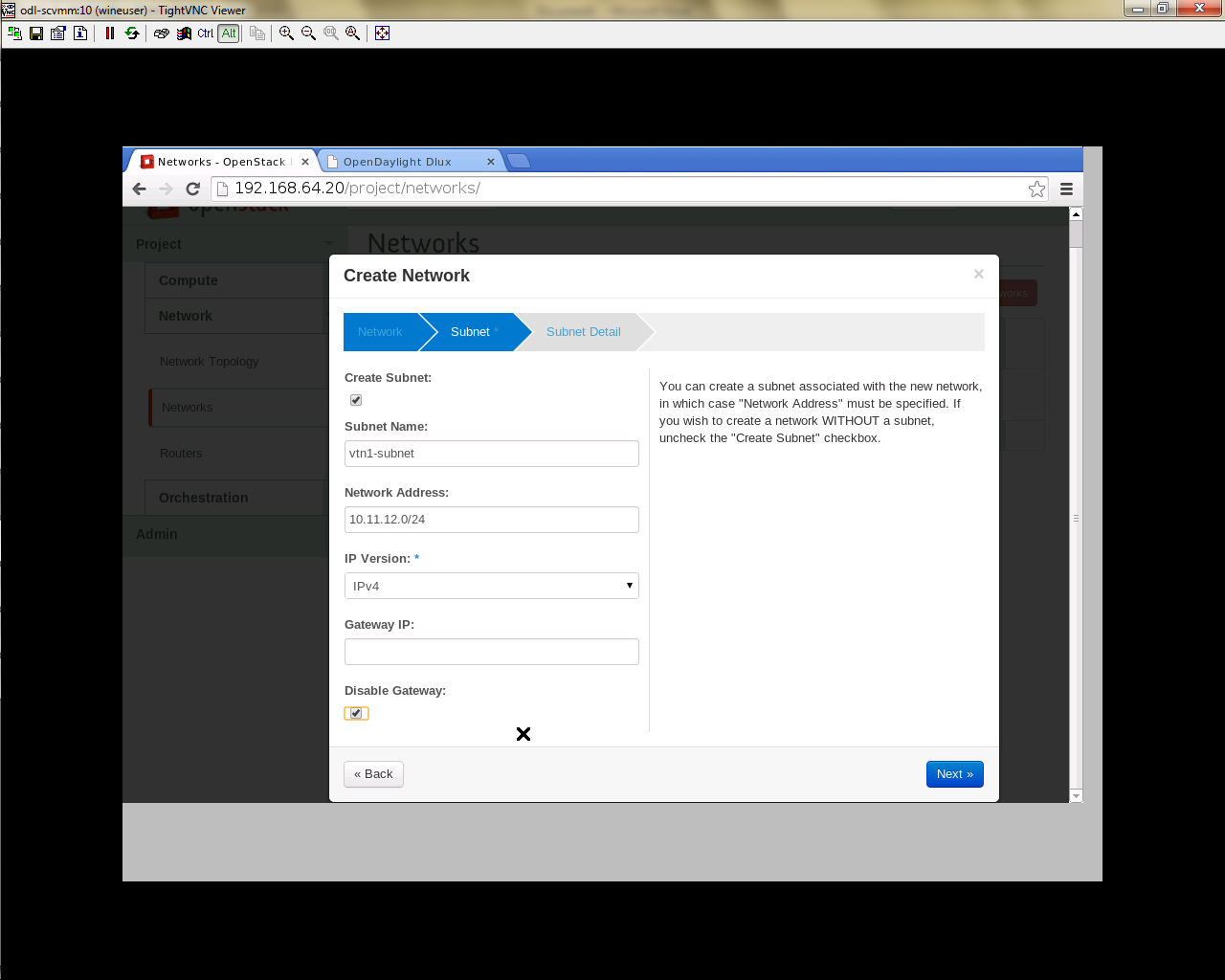
Task: Click the page scrollbar down arrow
Action: pos(1076,795)
